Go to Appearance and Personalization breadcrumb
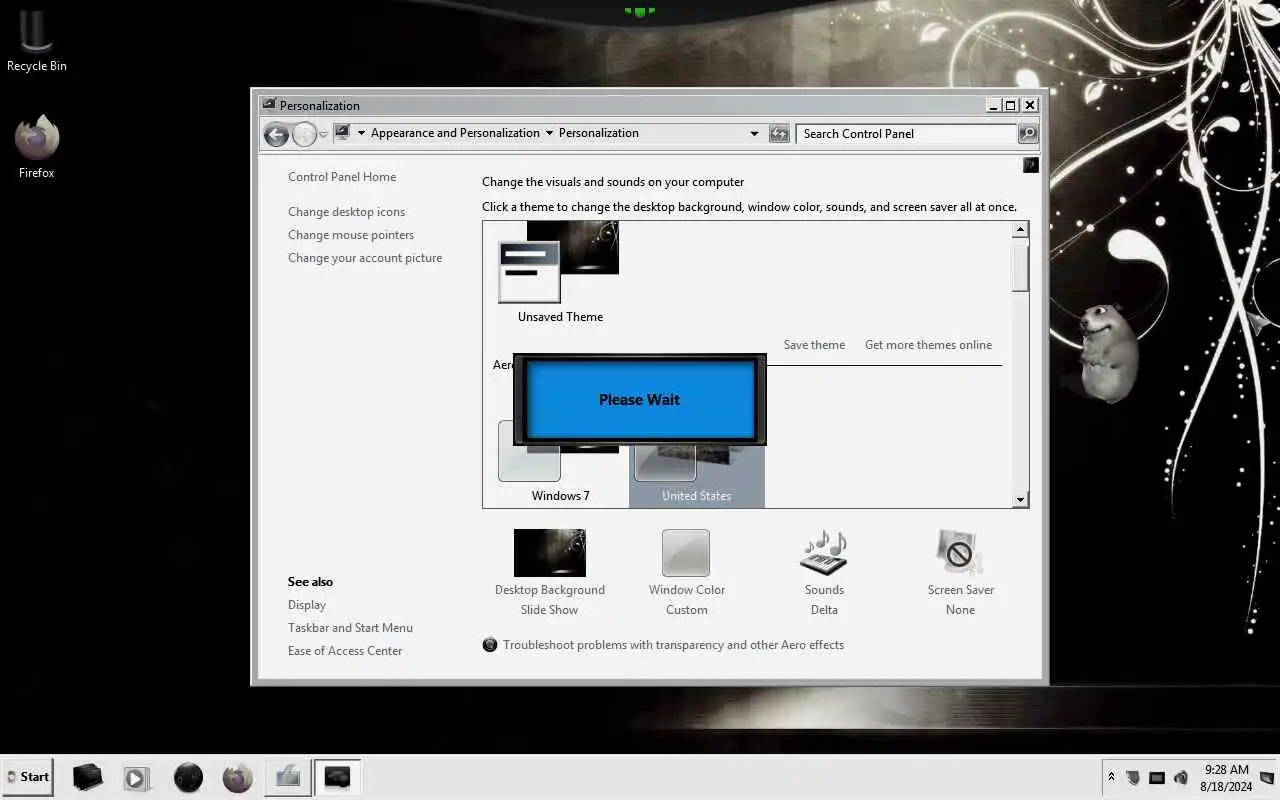This screenshot has height=800, width=1280. click(x=455, y=133)
